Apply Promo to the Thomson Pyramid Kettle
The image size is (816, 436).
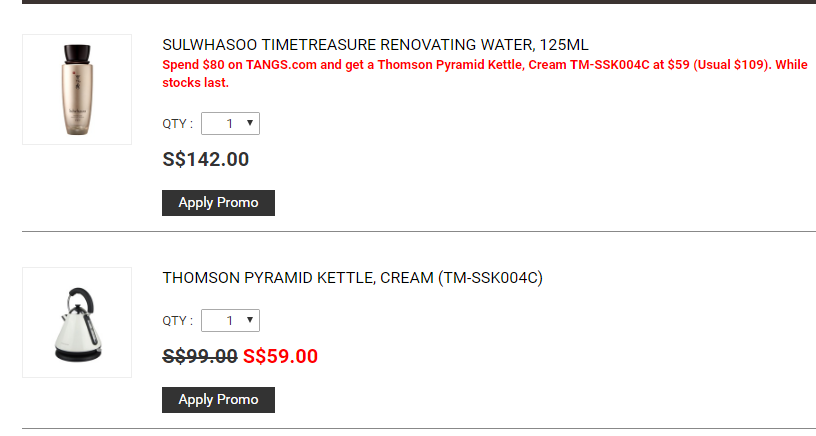click(218, 400)
